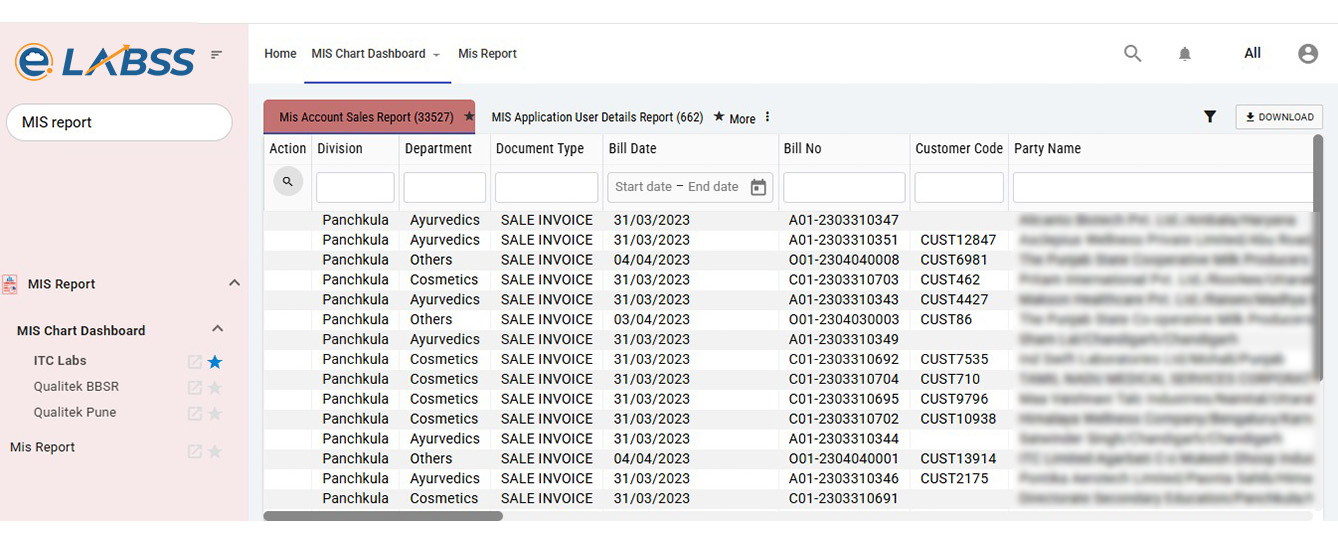Click the filter funnel icon
The width and height of the screenshot is (1338, 543).
coord(1210,117)
